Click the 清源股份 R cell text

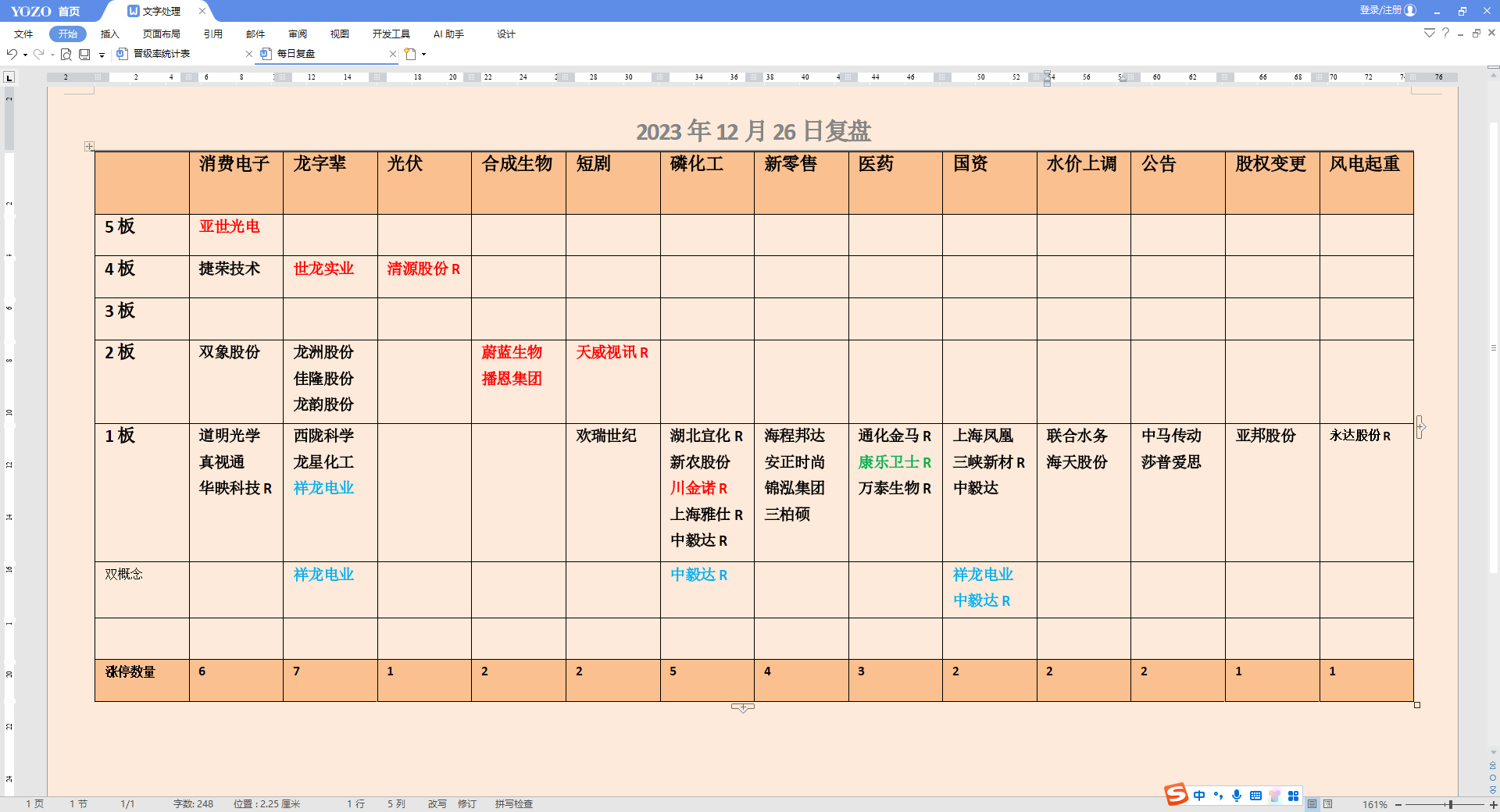coord(424,269)
